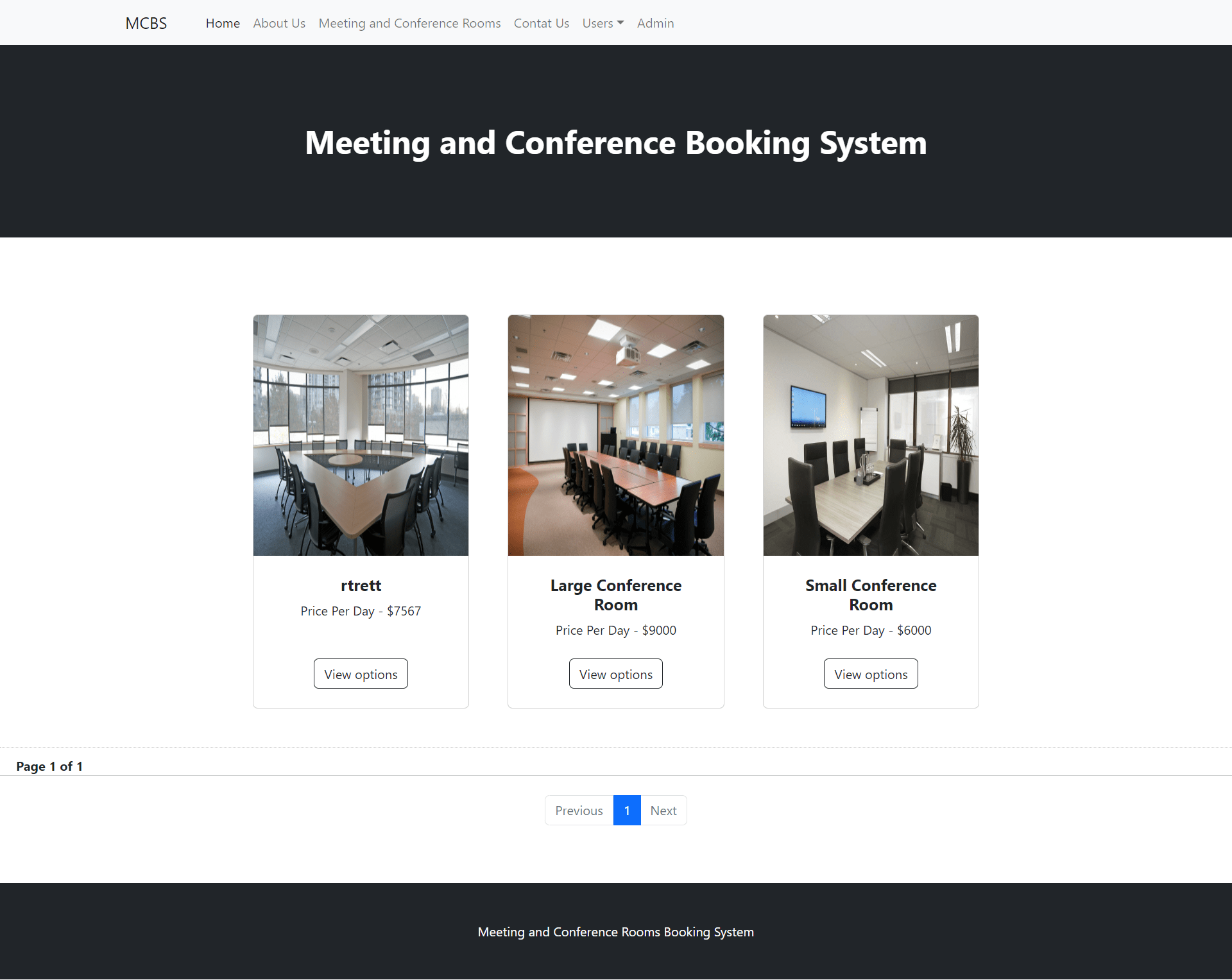Expand the Users navigation chevron
Viewport: 1232px width, 980px height.
click(x=620, y=23)
